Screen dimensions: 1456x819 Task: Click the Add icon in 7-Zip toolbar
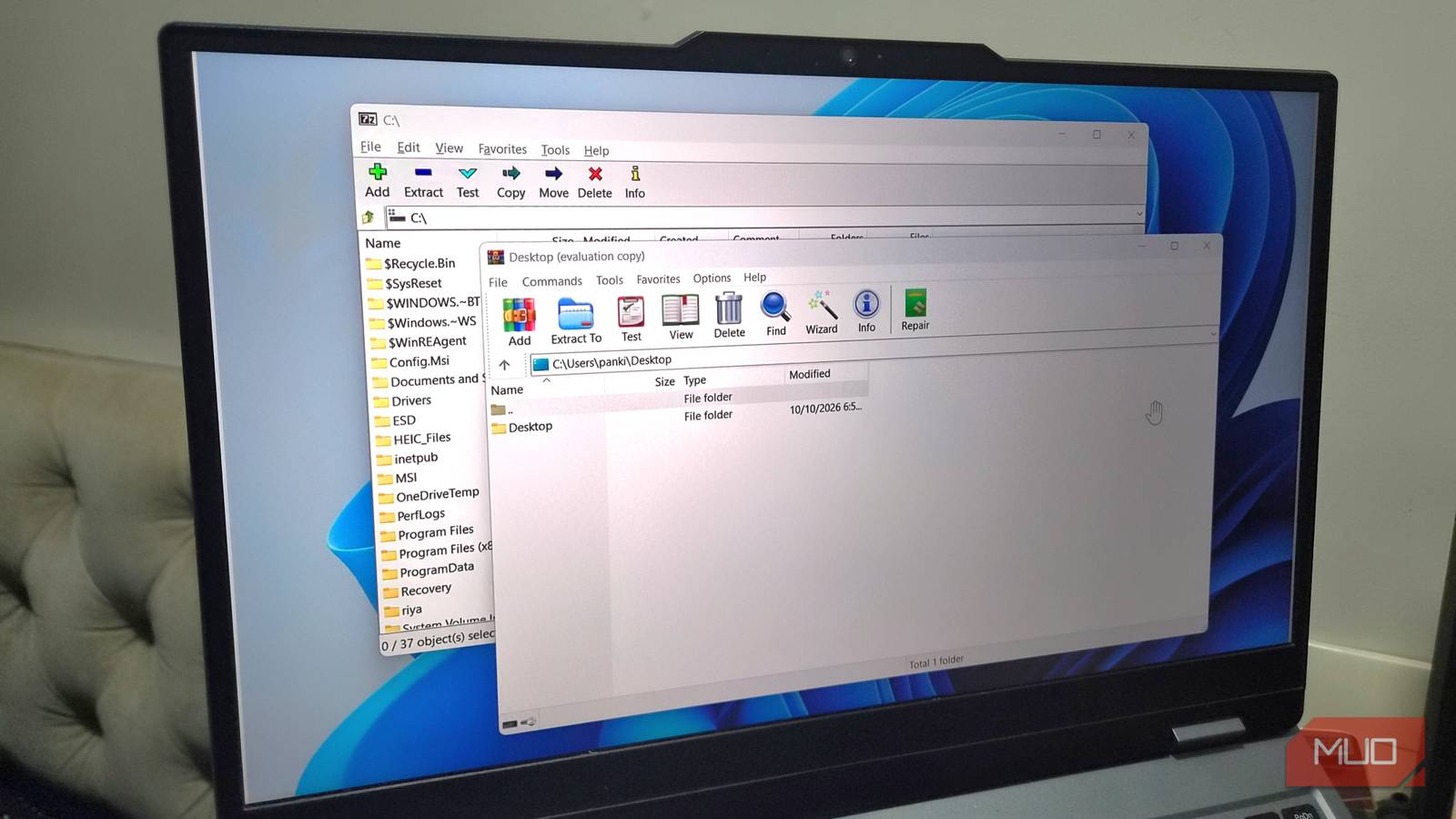pos(378,172)
